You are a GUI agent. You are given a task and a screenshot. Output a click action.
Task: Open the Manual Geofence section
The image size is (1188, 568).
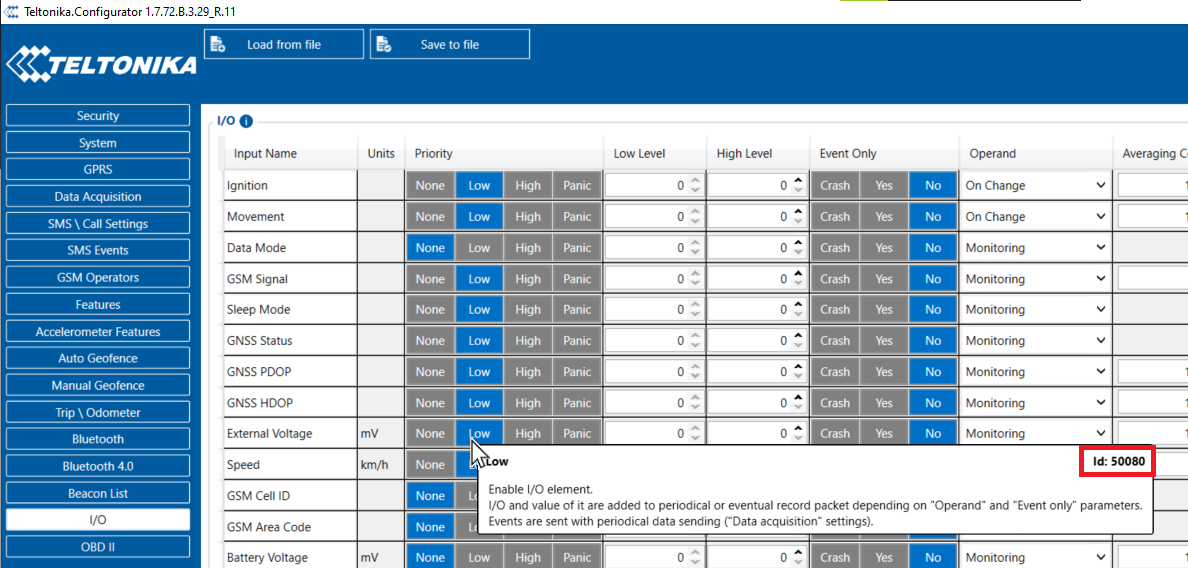98,385
